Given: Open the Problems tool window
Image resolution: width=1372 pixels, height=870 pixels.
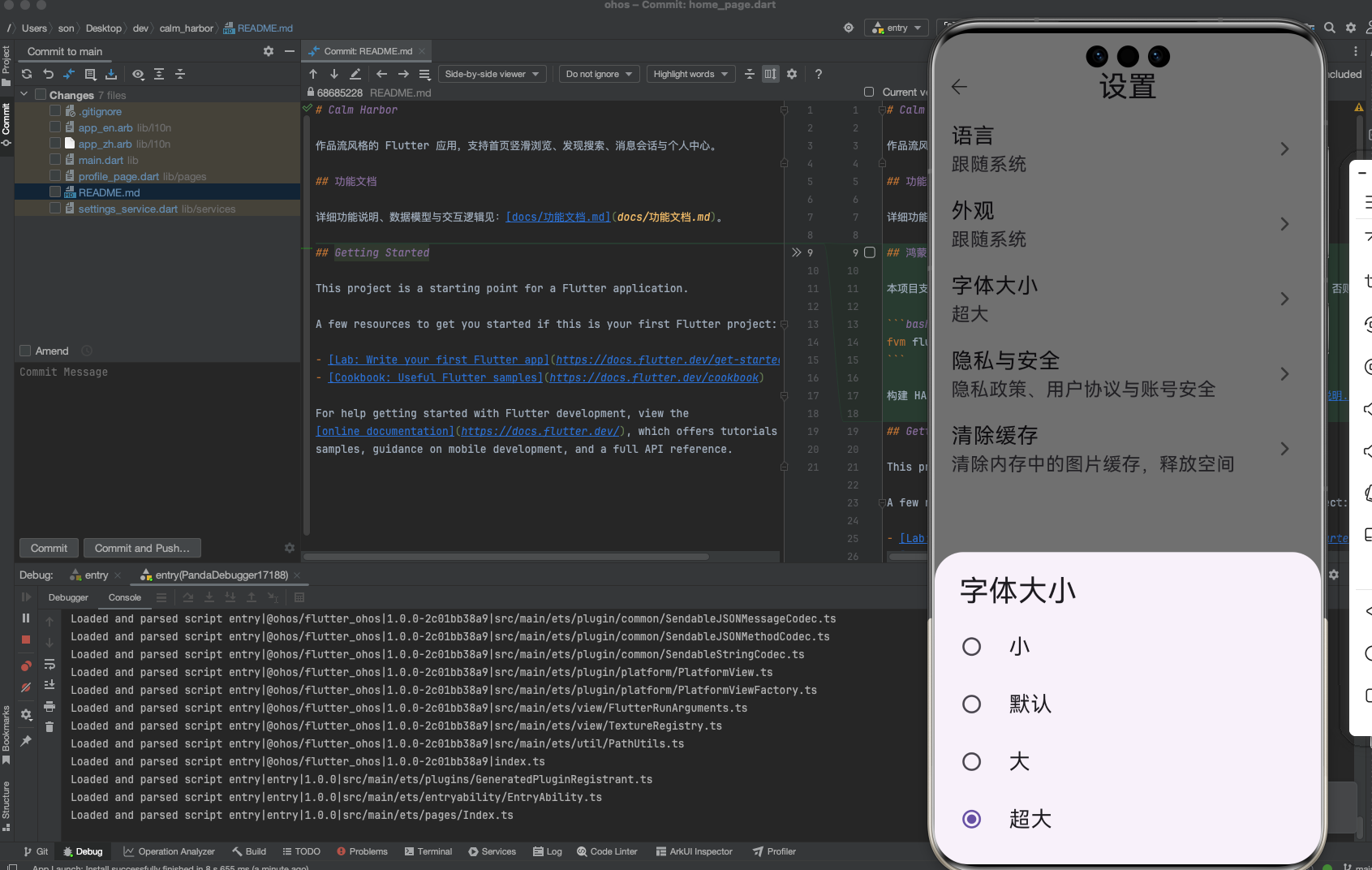Looking at the screenshot, I should 362,851.
